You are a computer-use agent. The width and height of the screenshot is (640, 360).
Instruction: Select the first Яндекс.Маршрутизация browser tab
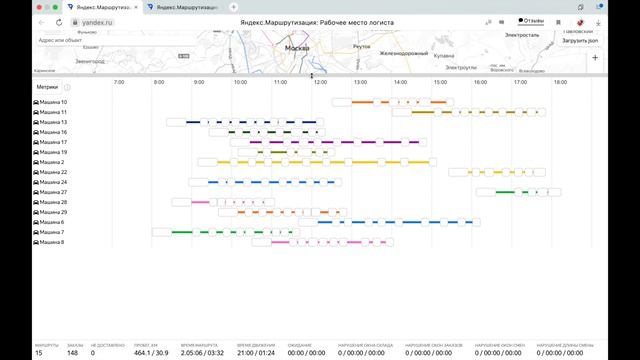[102, 7]
